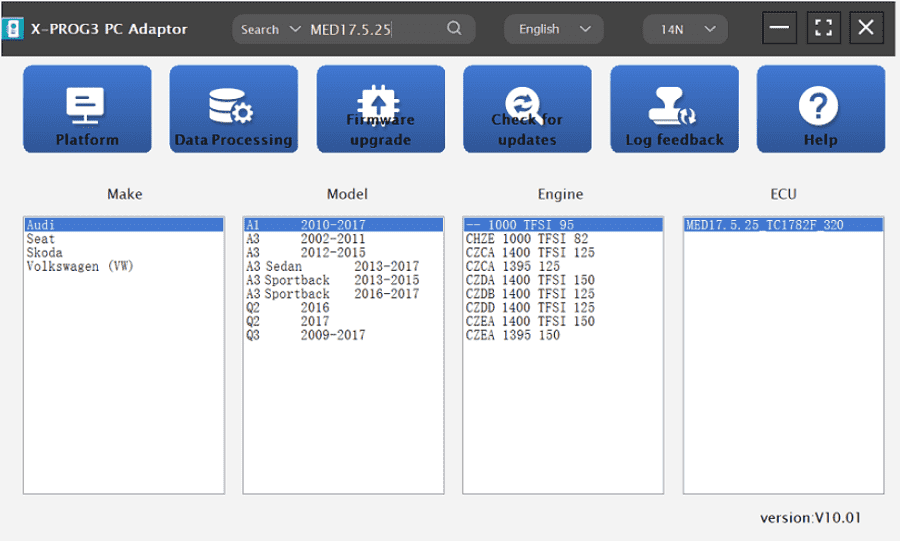Screen dimensions: 900x541
Task: Toggle fullscreen for the X-PROG3 window
Action: point(824,28)
